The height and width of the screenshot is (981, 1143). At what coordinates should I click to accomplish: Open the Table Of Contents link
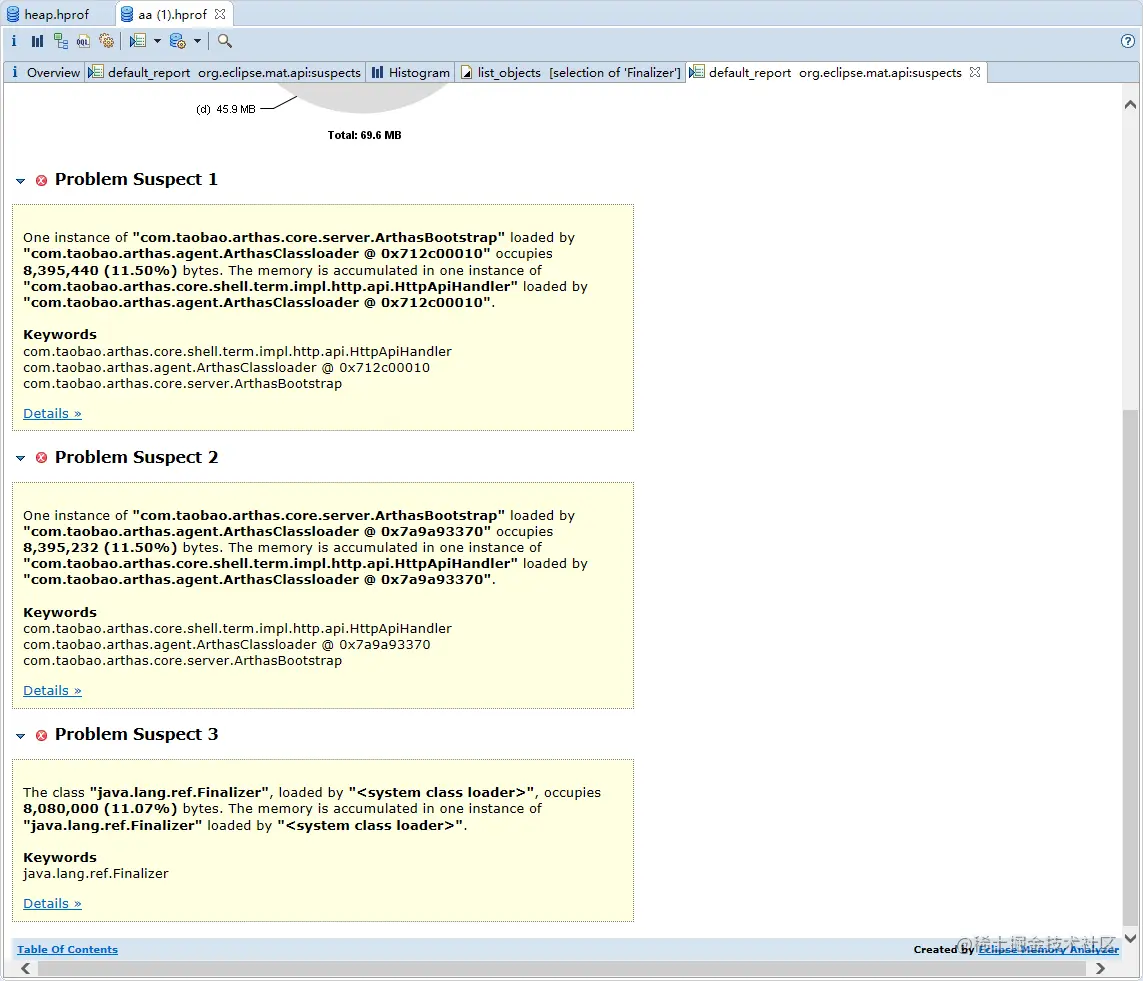(67, 949)
